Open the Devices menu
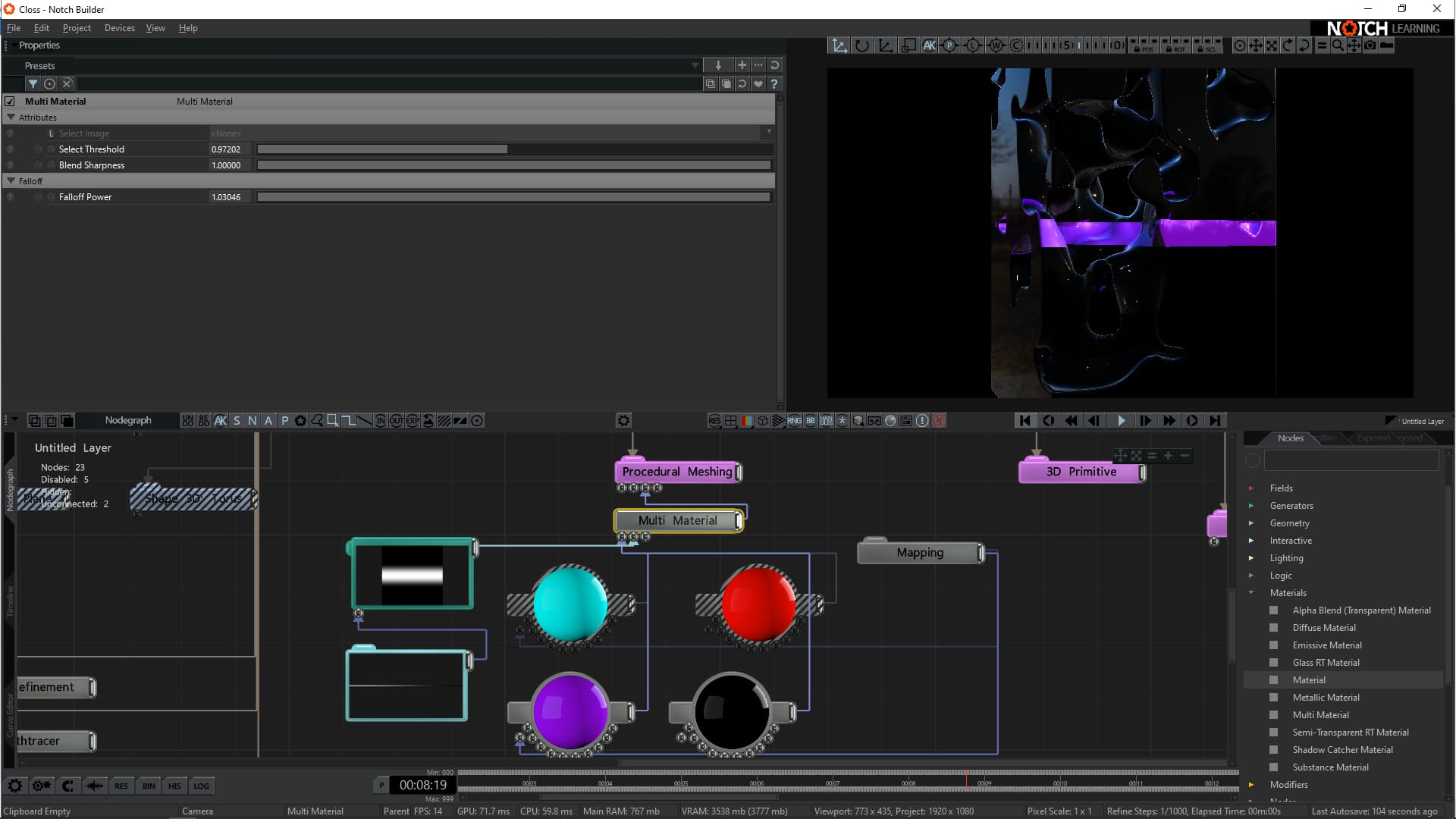This screenshot has height=819, width=1456. point(119,28)
